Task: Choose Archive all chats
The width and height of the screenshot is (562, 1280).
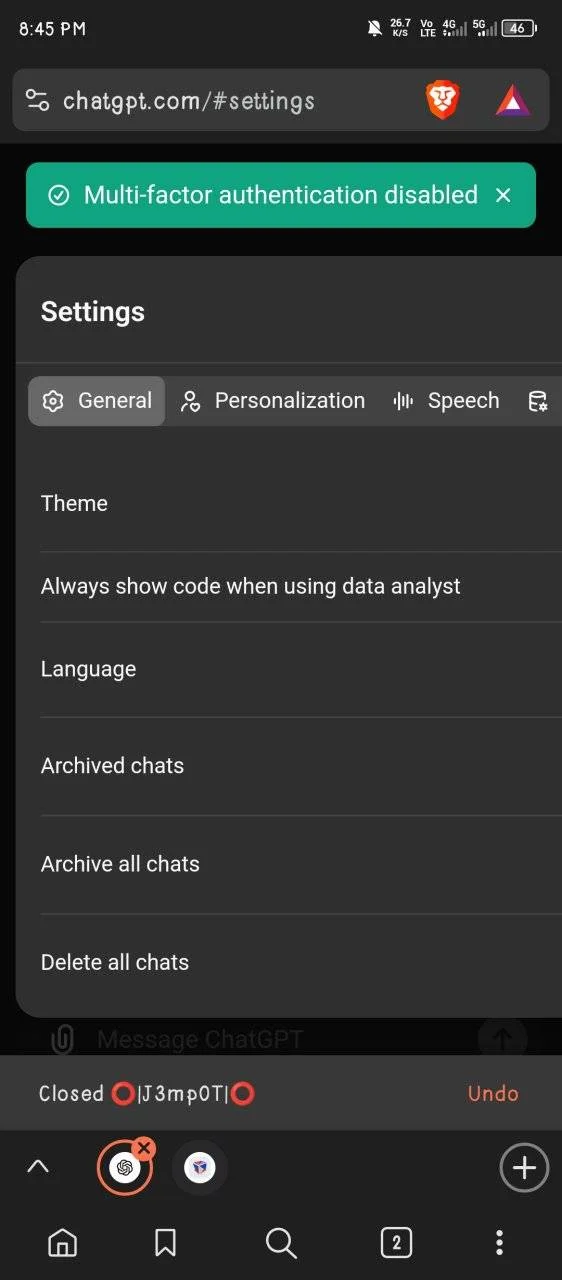Action: coord(301,864)
